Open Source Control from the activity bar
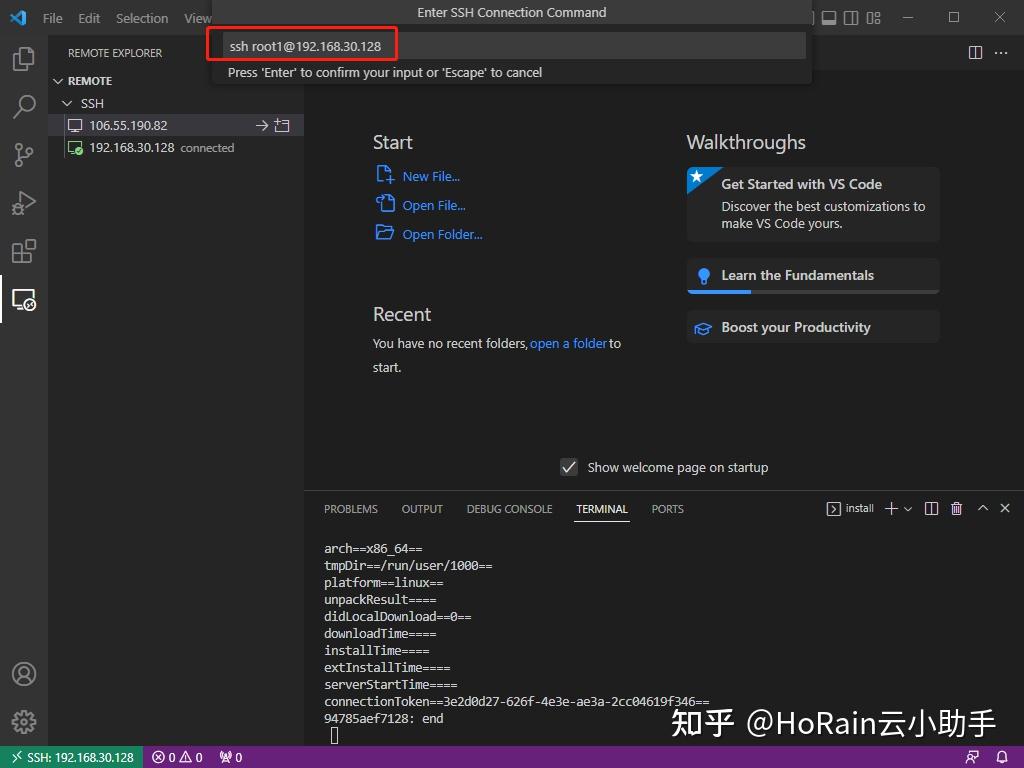 24,155
